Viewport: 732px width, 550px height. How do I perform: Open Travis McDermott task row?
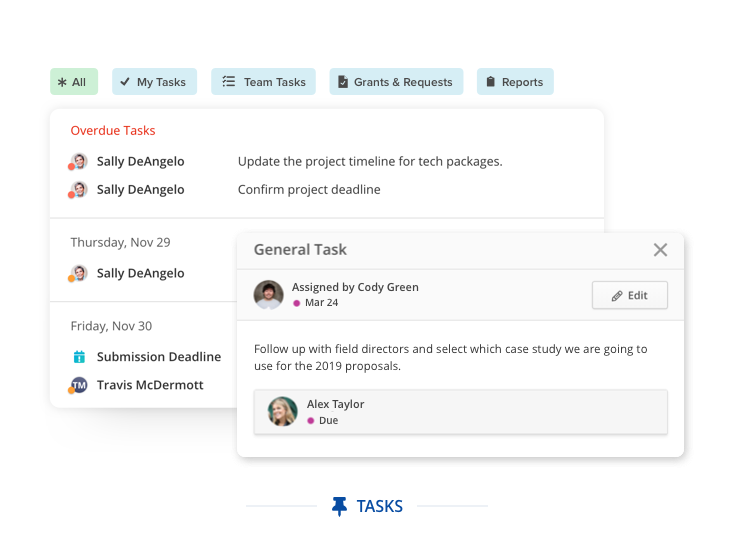coord(150,385)
